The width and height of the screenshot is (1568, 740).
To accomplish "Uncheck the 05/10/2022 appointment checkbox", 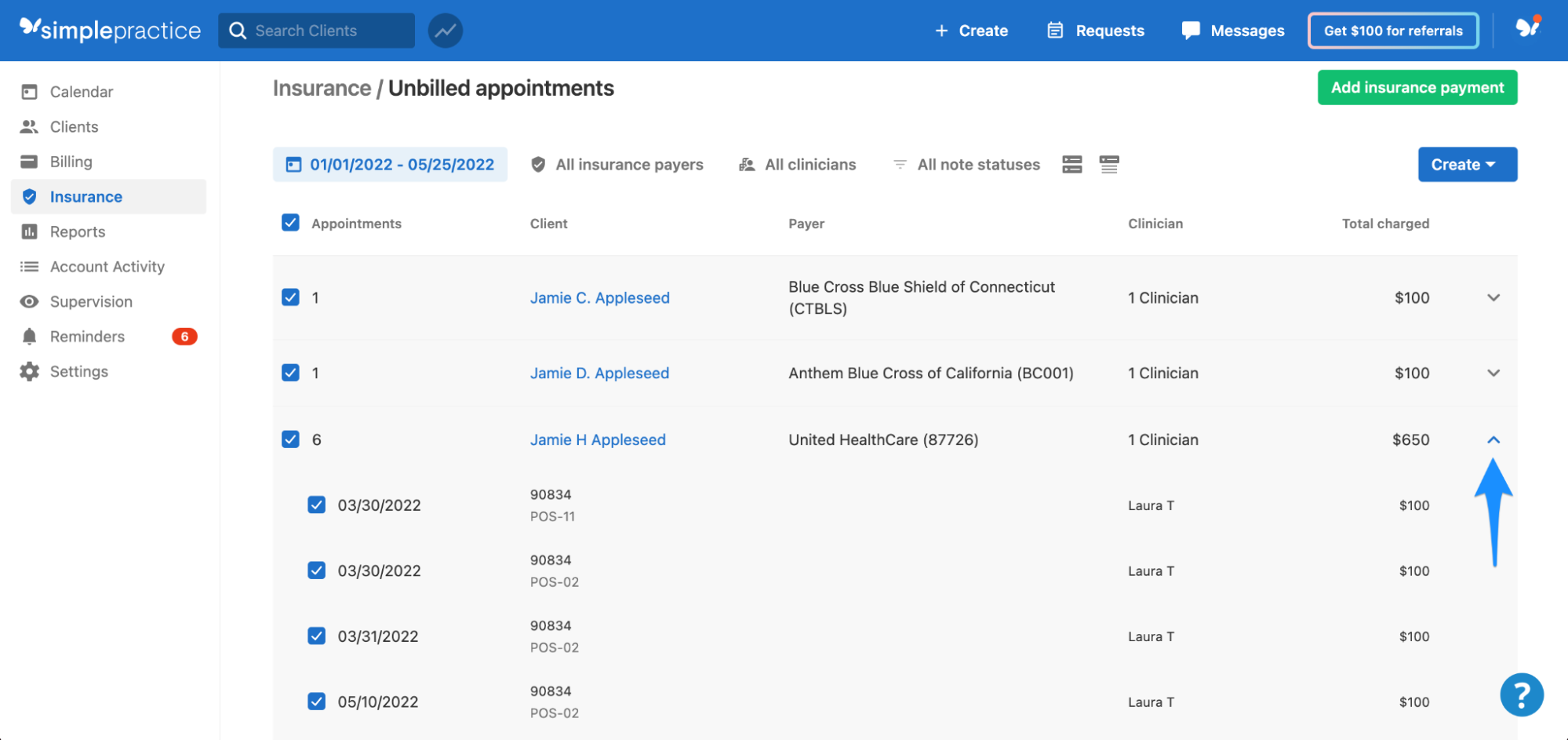I will (x=316, y=702).
